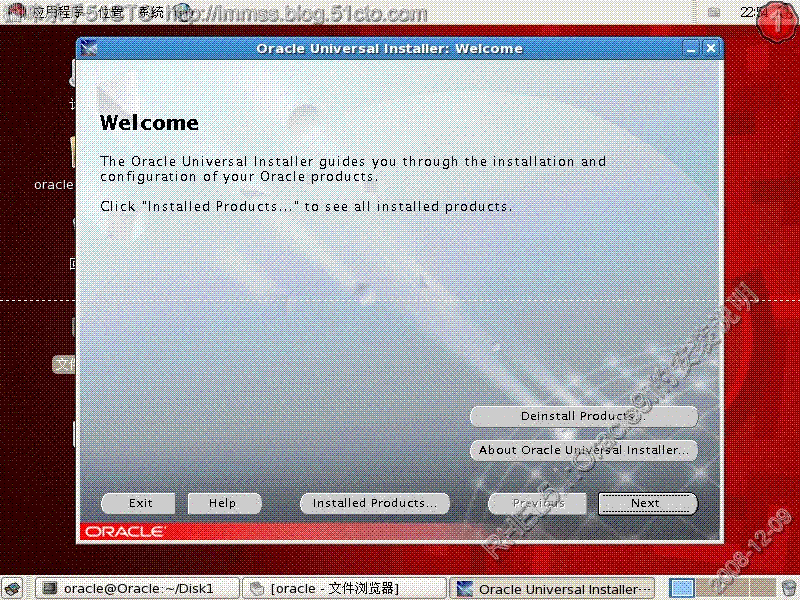
Task: Open About Oracle Universal Installer...
Action: (584, 451)
